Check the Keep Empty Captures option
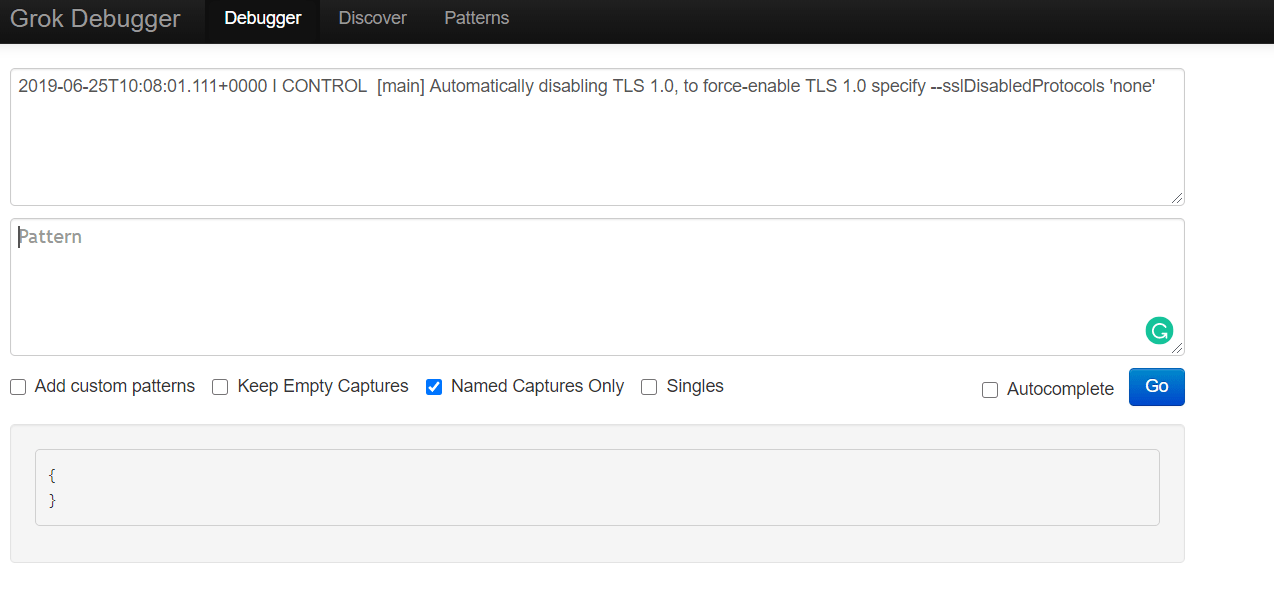The height and width of the screenshot is (598, 1274). (220, 387)
